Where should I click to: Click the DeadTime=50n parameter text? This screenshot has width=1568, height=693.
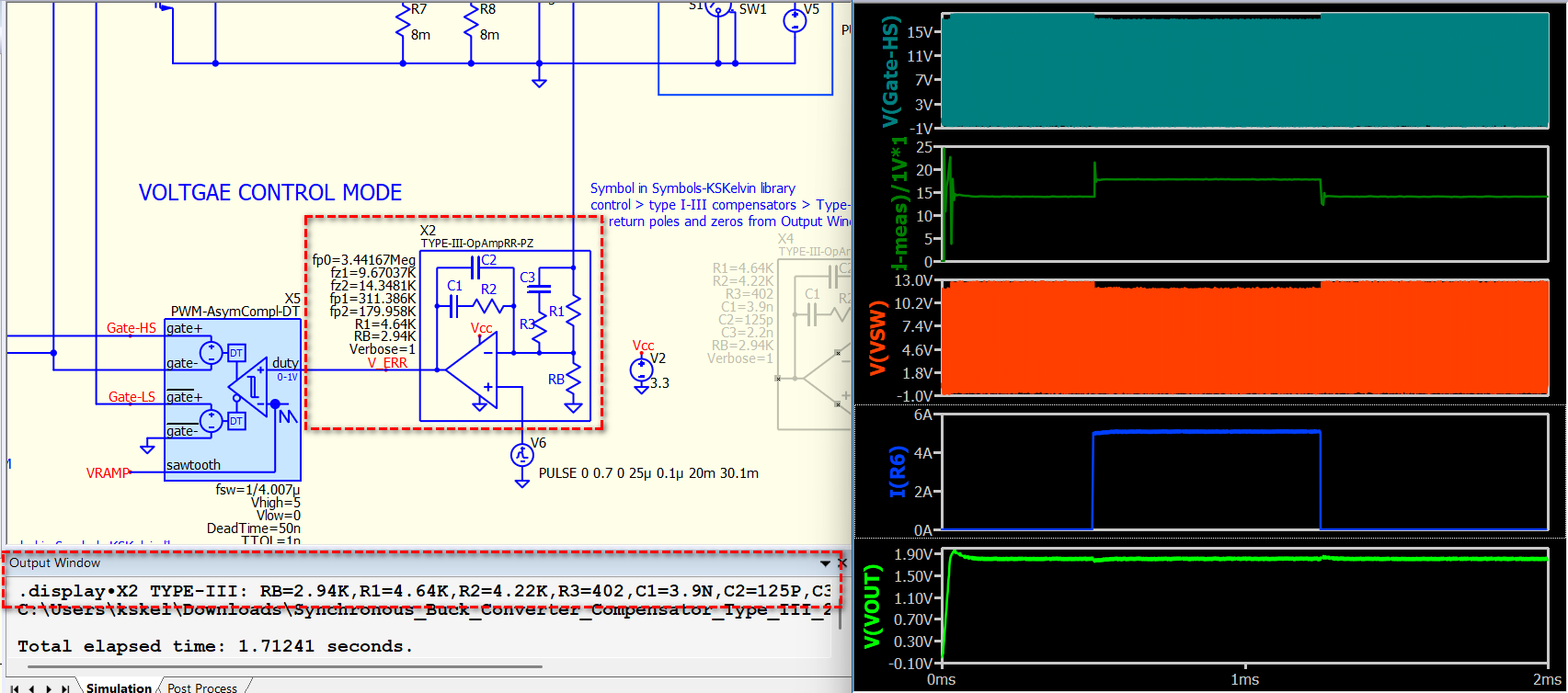pos(254,528)
